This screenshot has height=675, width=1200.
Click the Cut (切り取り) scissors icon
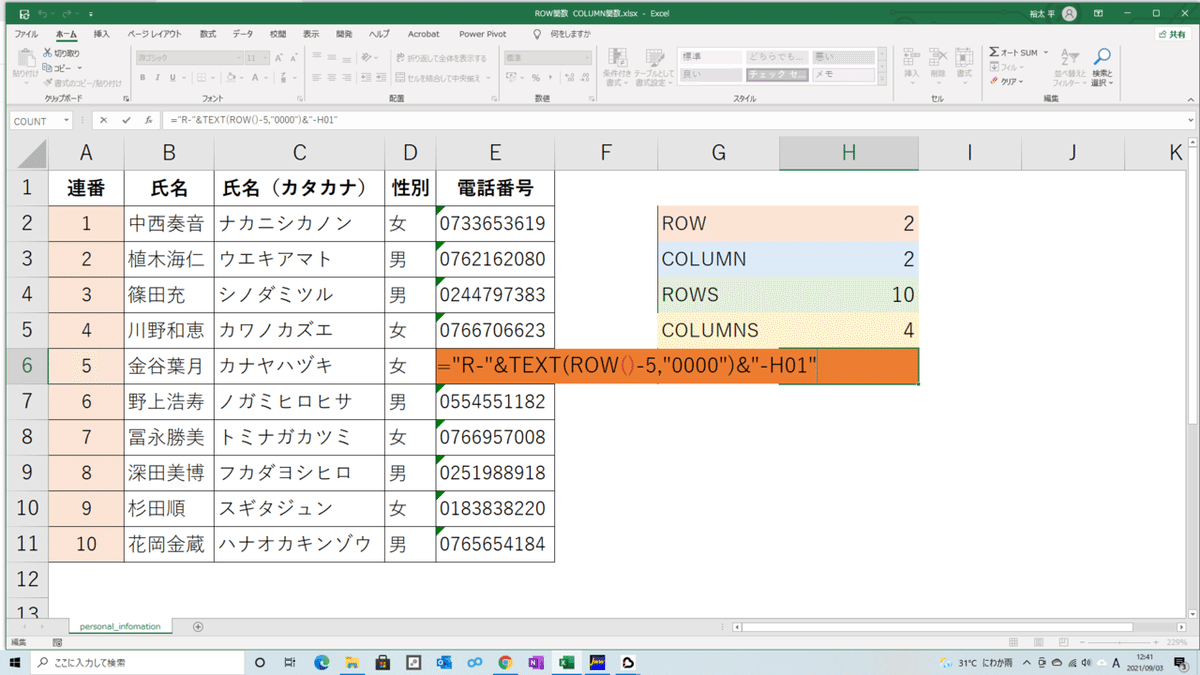48,53
